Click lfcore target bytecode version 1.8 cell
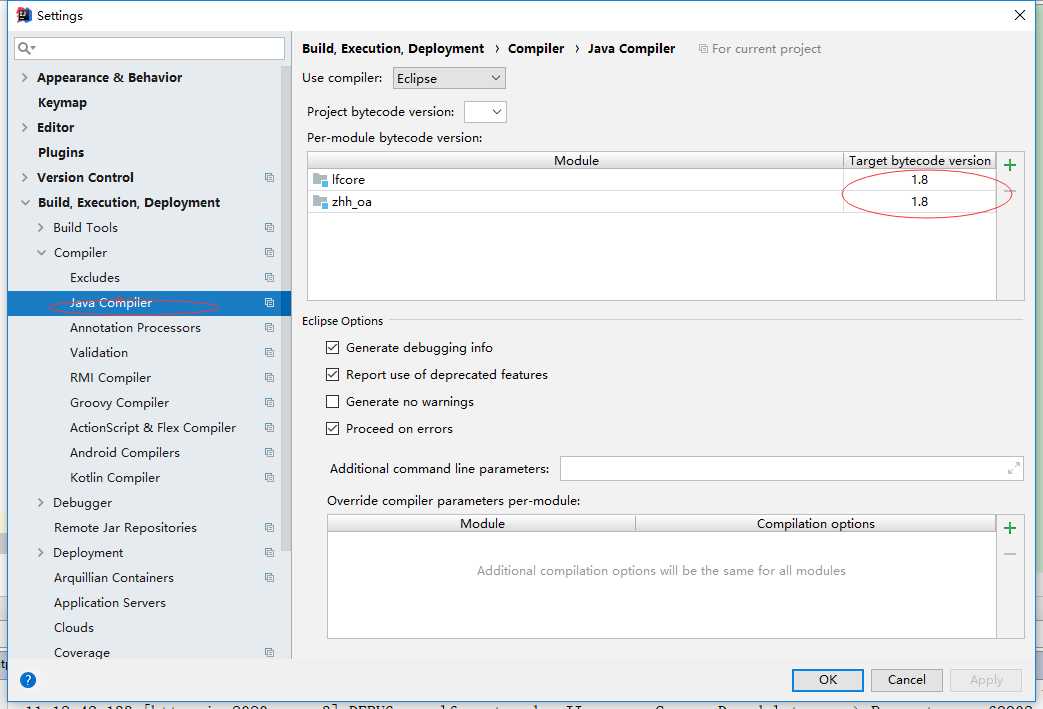 919,180
